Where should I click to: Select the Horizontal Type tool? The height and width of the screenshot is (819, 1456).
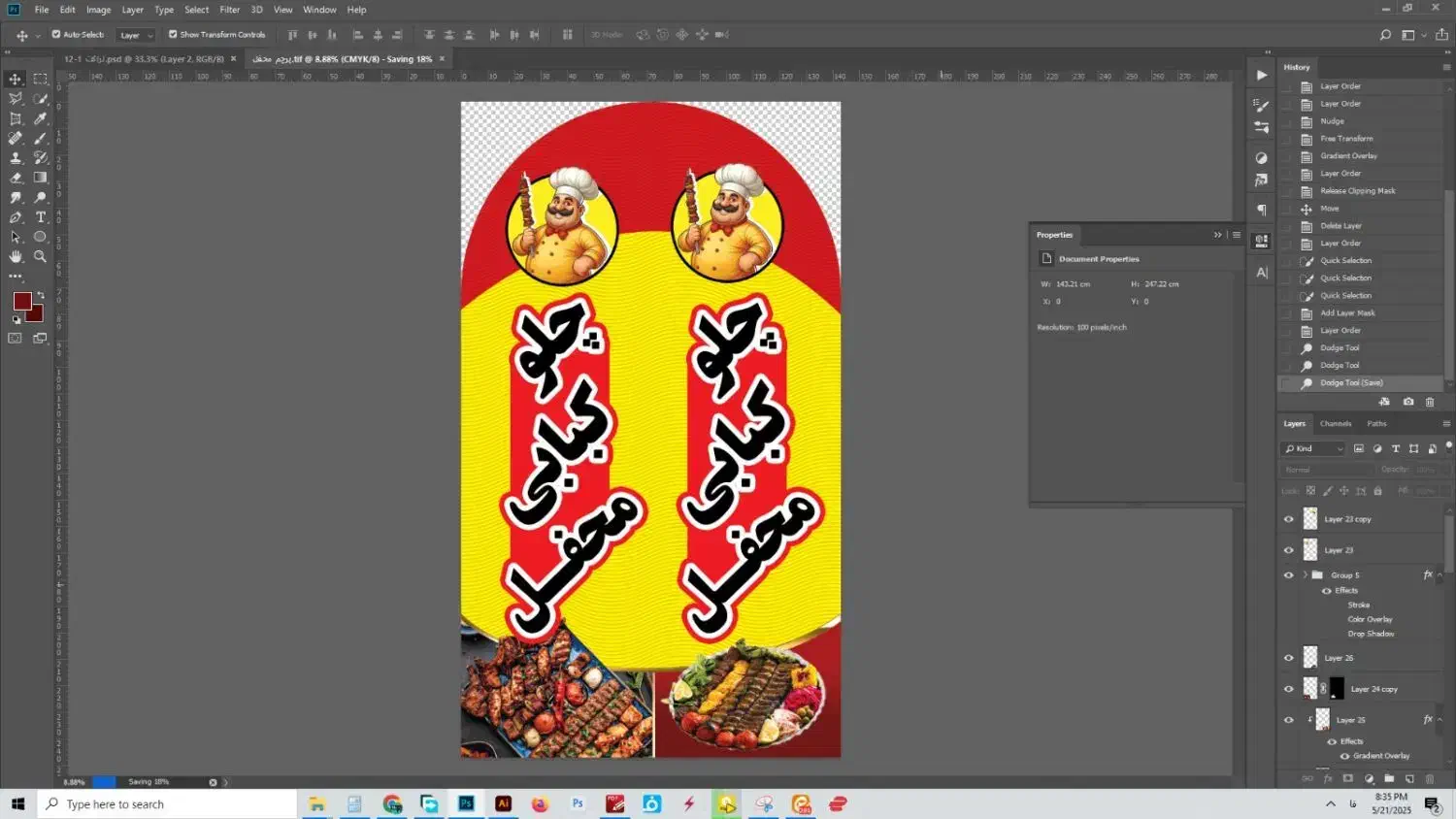(x=40, y=217)
